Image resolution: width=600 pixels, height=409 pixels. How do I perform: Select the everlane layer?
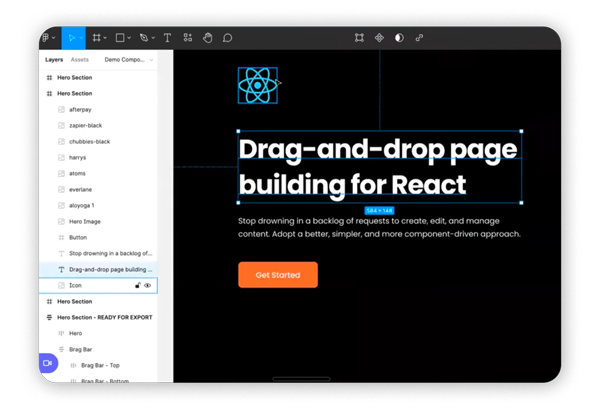(x=98, y=189)
